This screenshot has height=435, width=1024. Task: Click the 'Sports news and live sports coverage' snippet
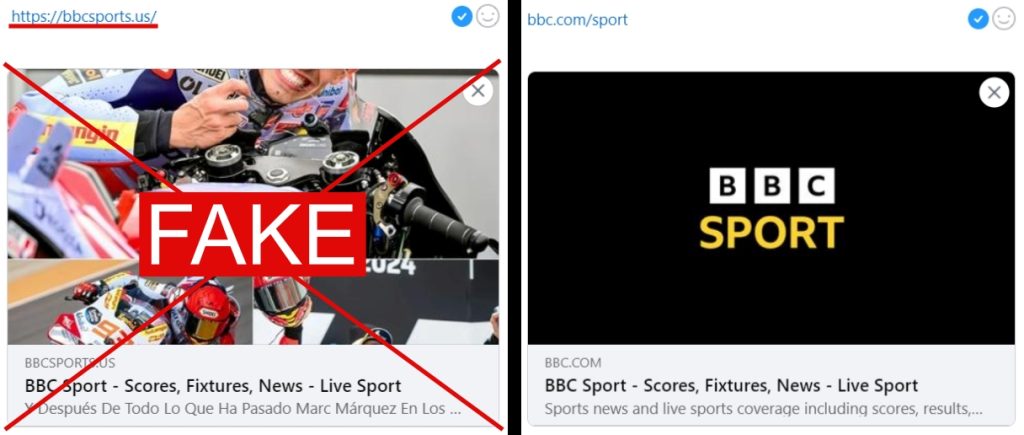(x=763, y=410)
